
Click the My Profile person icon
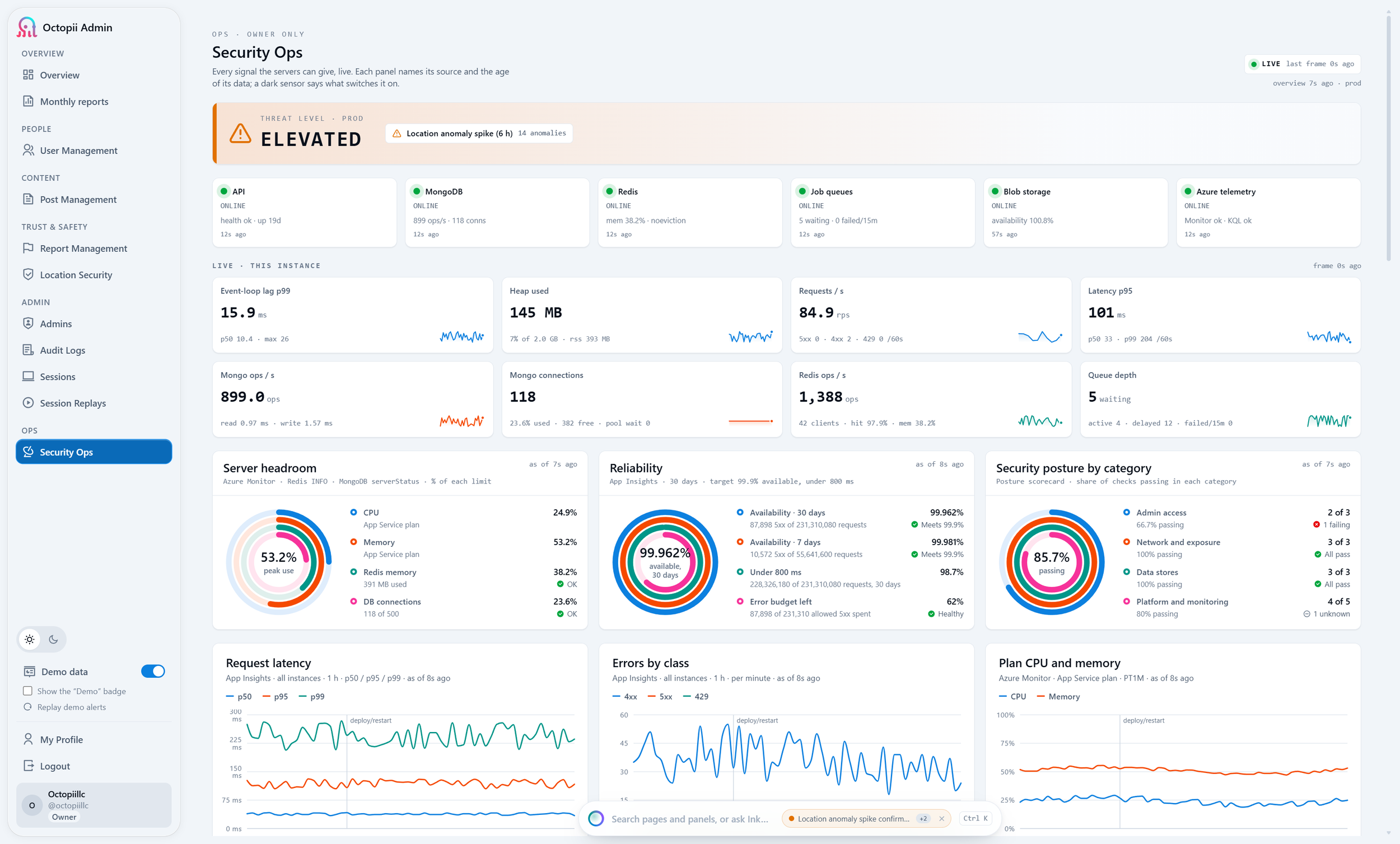coord(28,739)
